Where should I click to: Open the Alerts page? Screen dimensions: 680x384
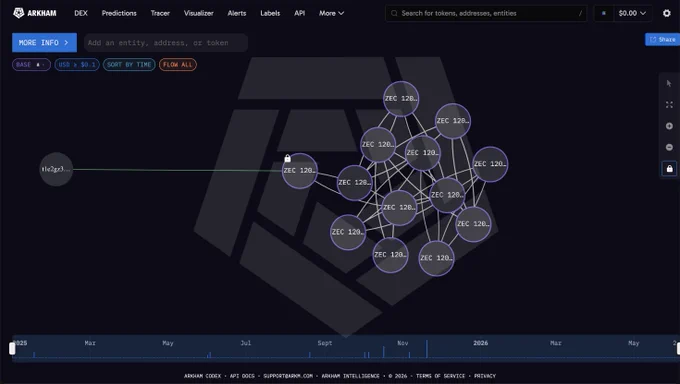[x=237, y=13]
